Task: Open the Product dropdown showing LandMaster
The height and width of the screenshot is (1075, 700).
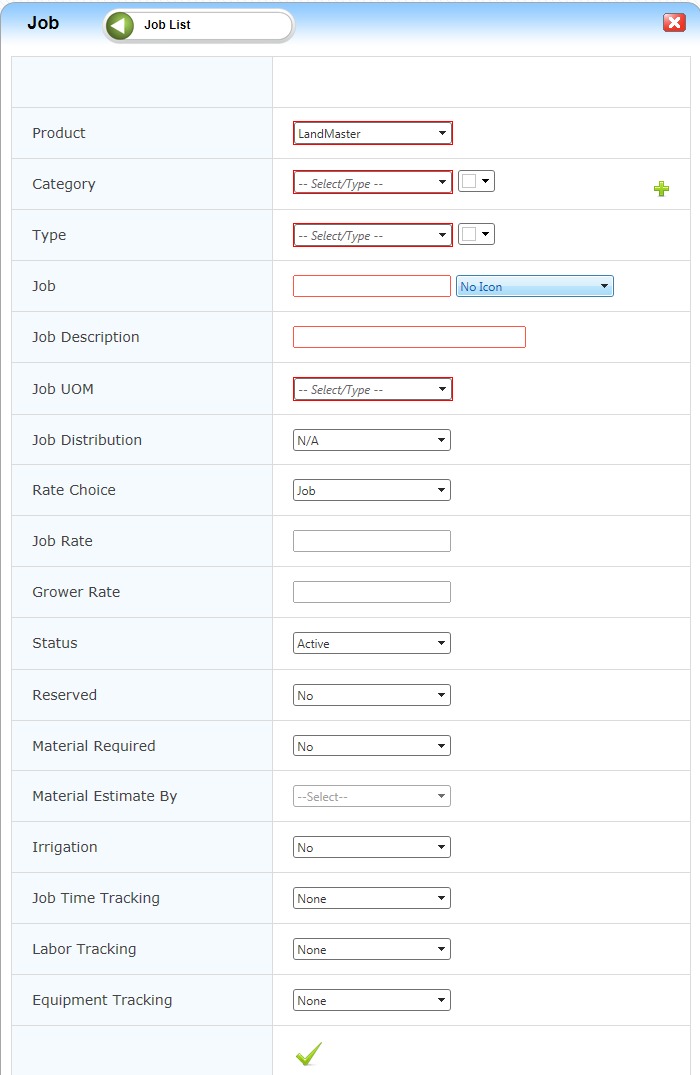Action: [x=372, y=133]
